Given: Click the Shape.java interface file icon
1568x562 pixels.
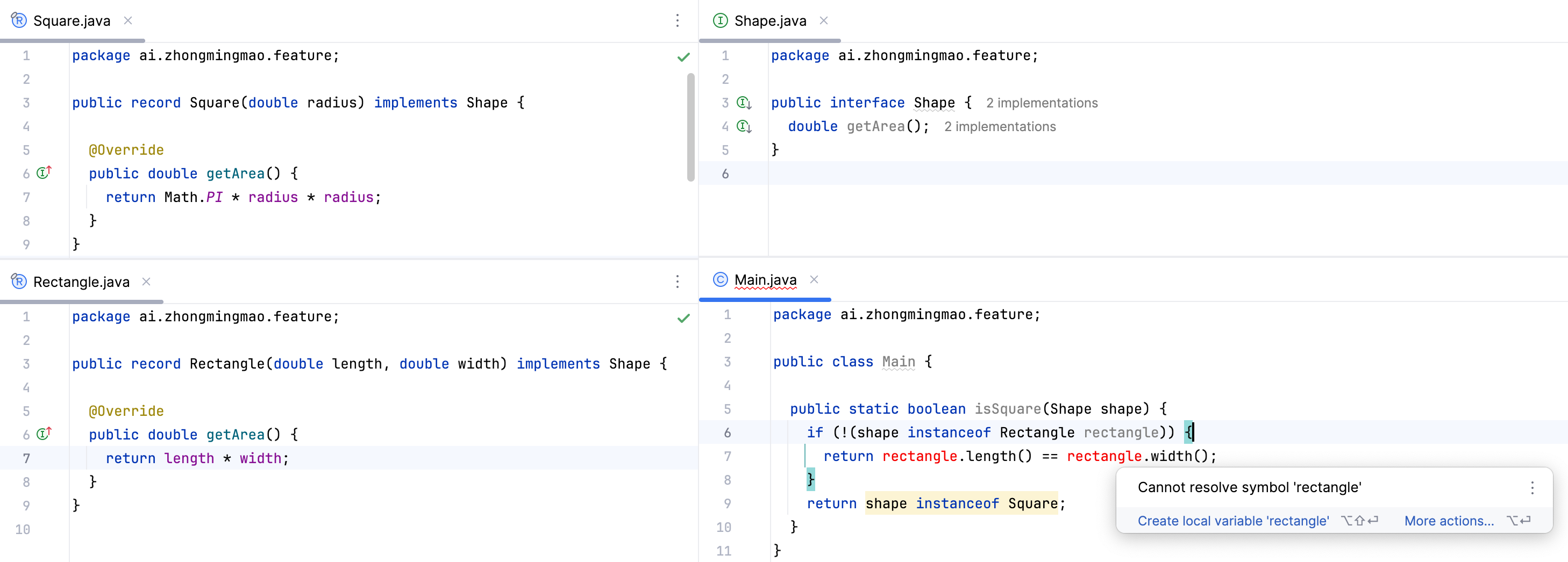Looking at the screenshot, I should coord(720,20).
